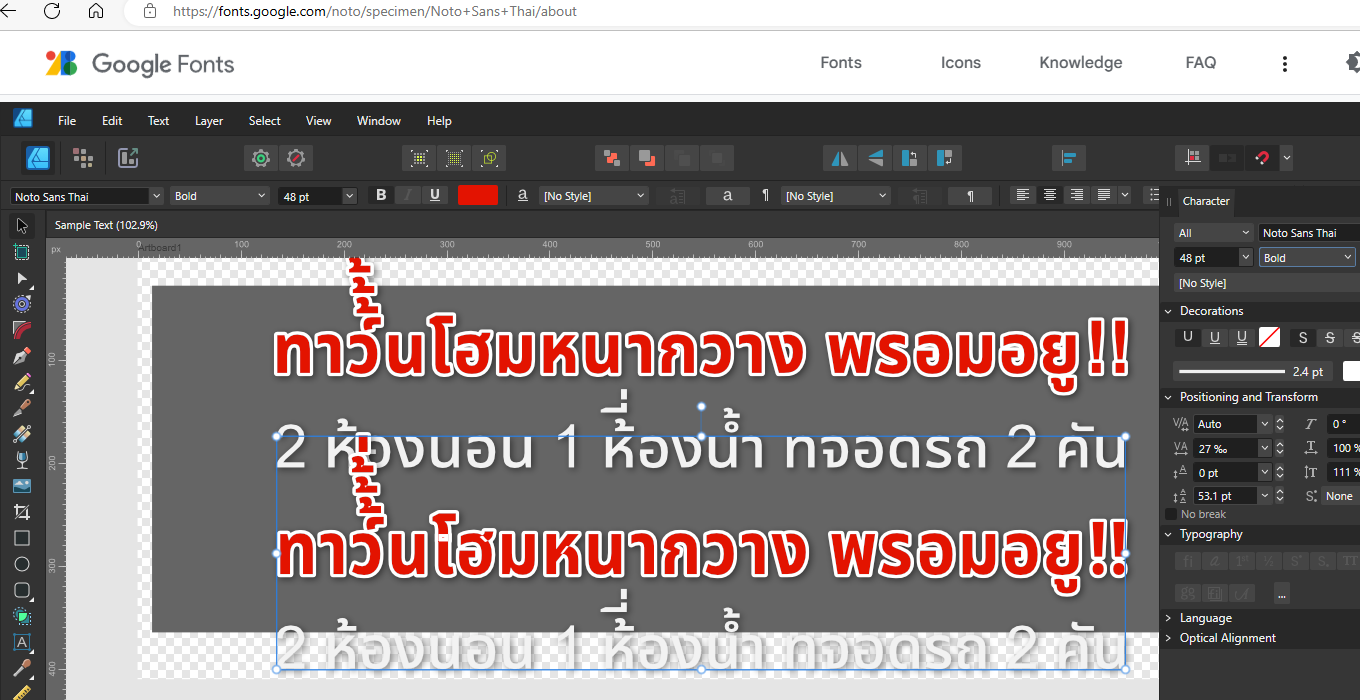This screenshot has width=1360, height=700.
Task: Open font family dropdown arrow in toolbar
Action: [156, 196]
